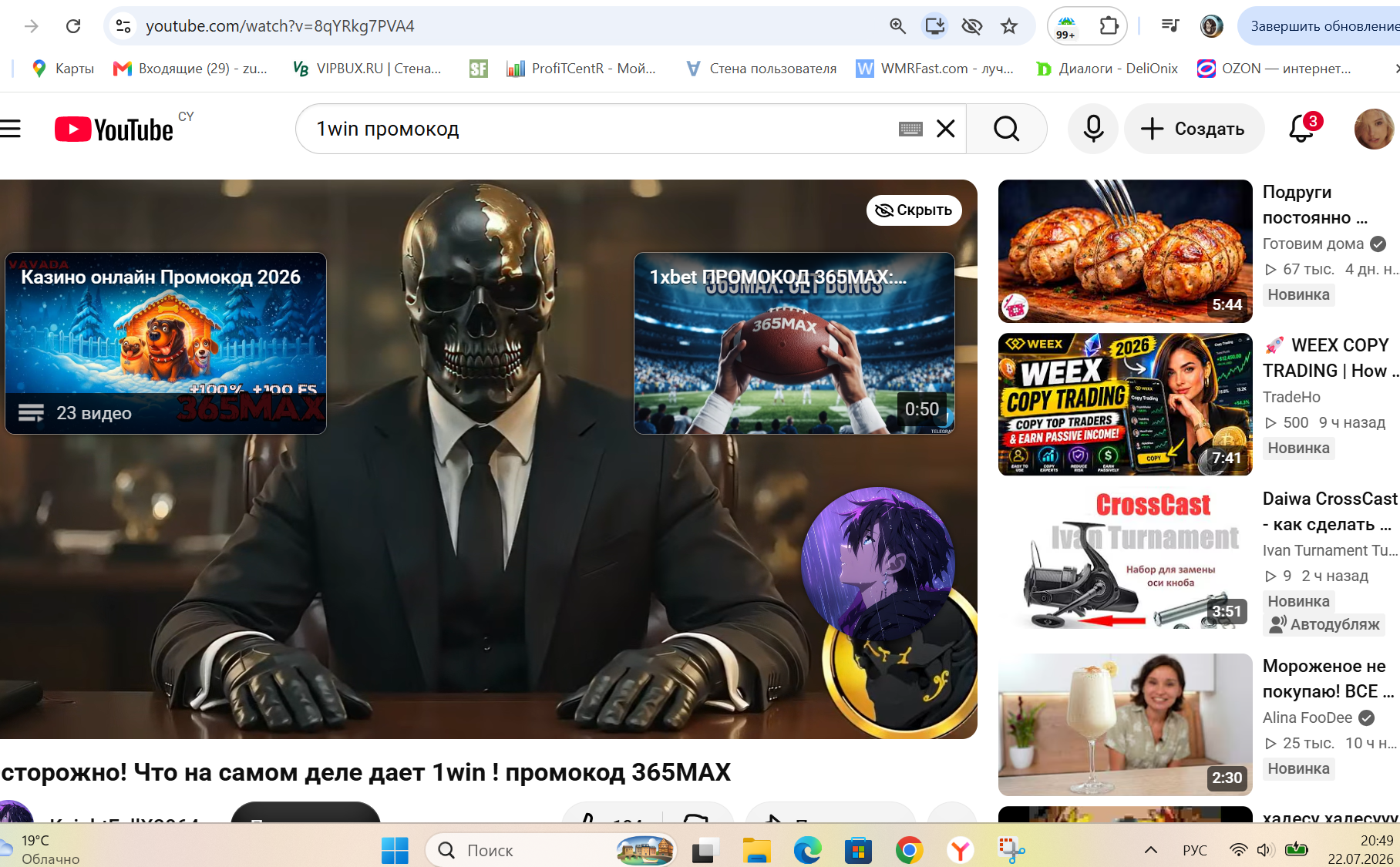Open the Карты bookmark
This screenshot has height=867, width=1400.
coord(62,69)
